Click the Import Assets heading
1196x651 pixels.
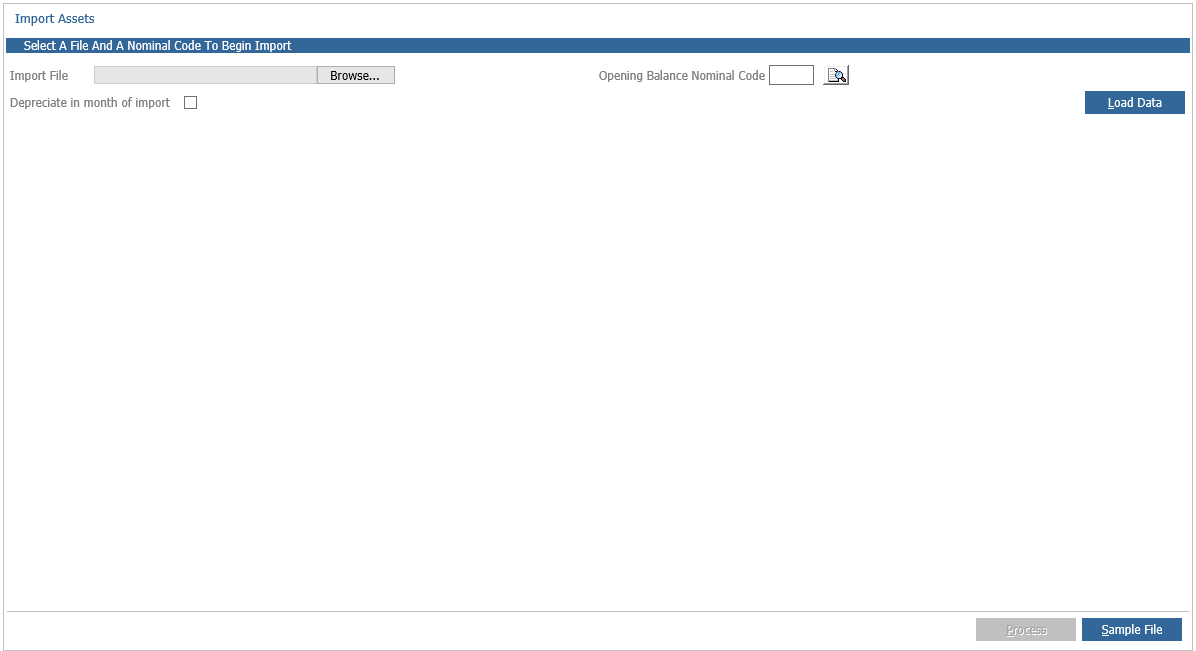54,18
